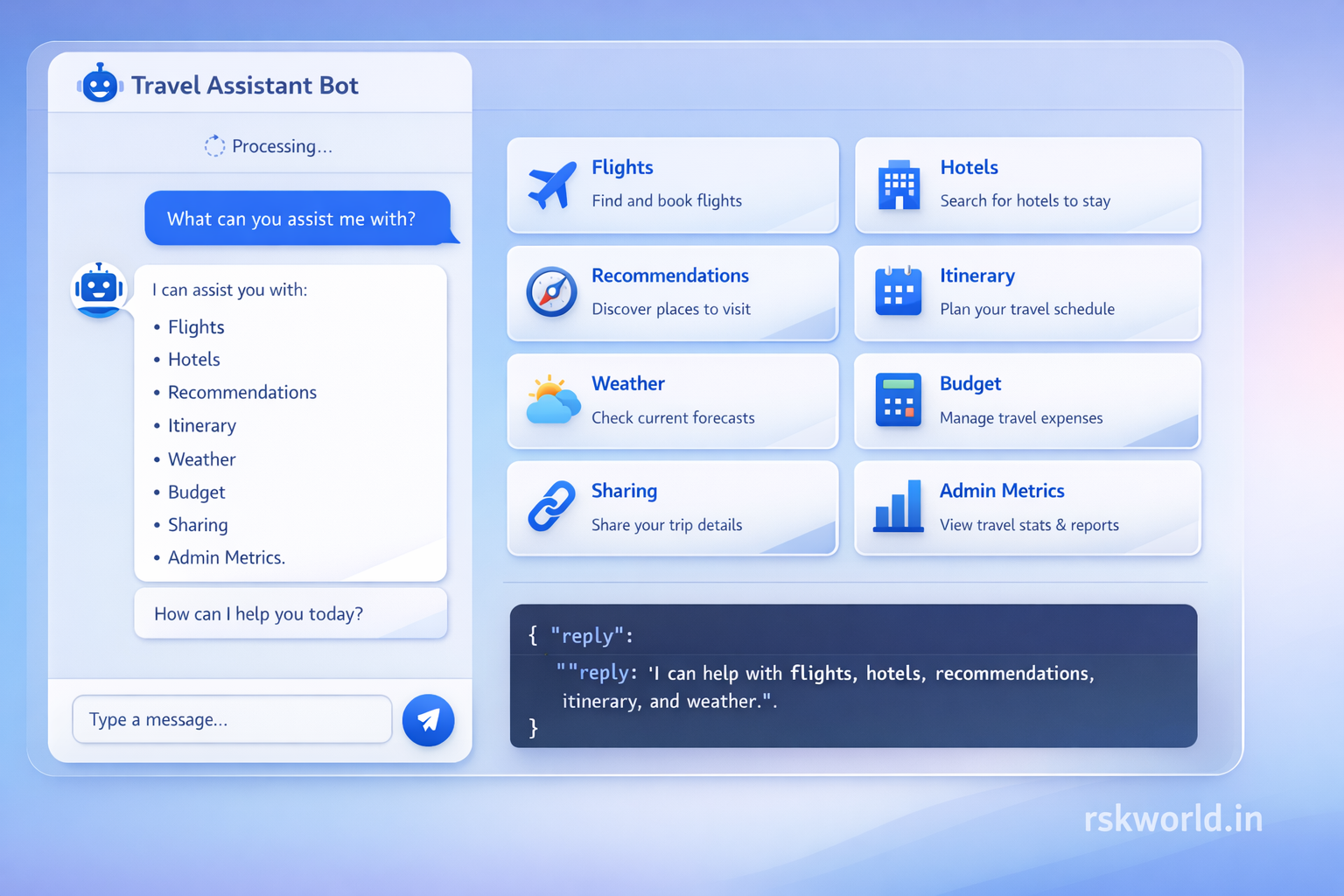Click 'Manage travel expenses' description

click(x=1021, y=418)
